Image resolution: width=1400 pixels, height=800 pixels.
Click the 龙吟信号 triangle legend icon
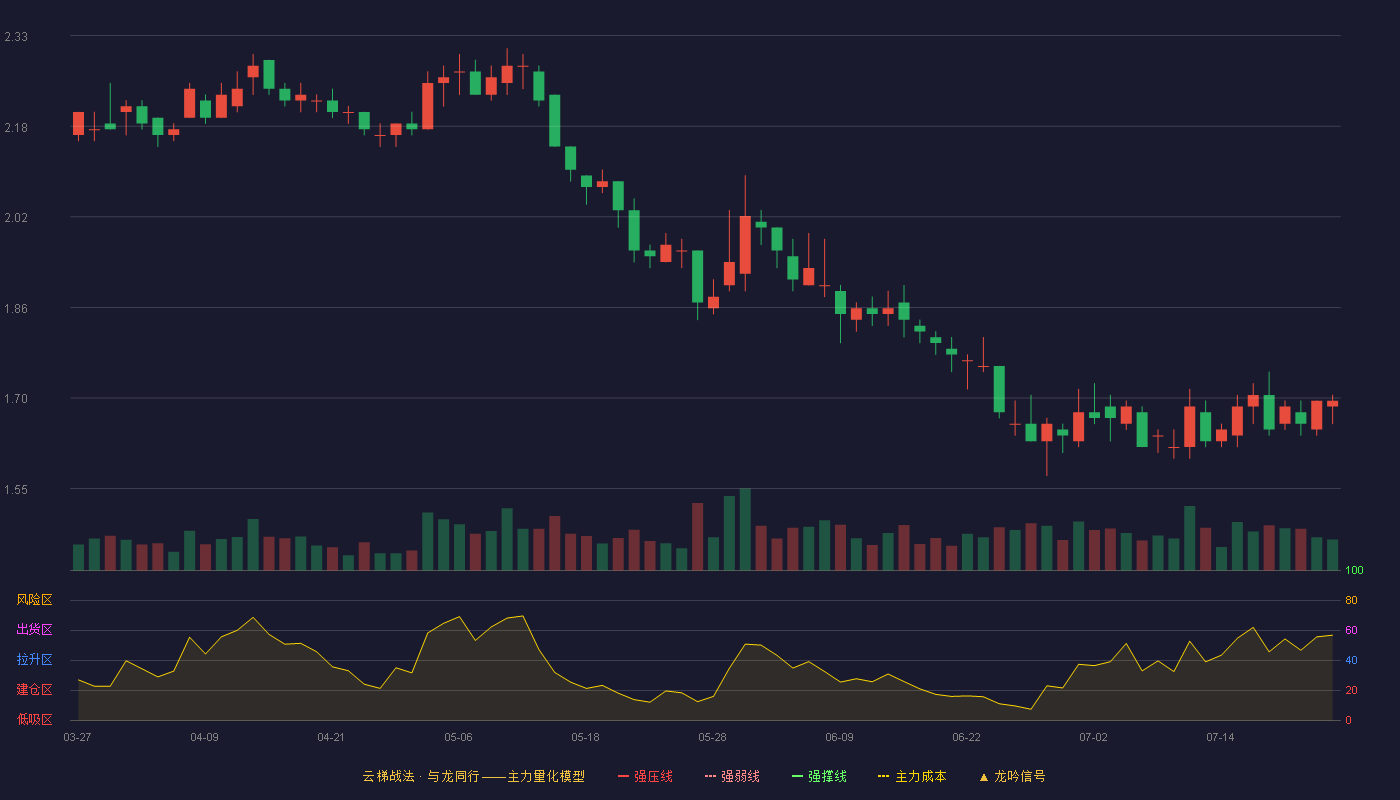[984, 777]
